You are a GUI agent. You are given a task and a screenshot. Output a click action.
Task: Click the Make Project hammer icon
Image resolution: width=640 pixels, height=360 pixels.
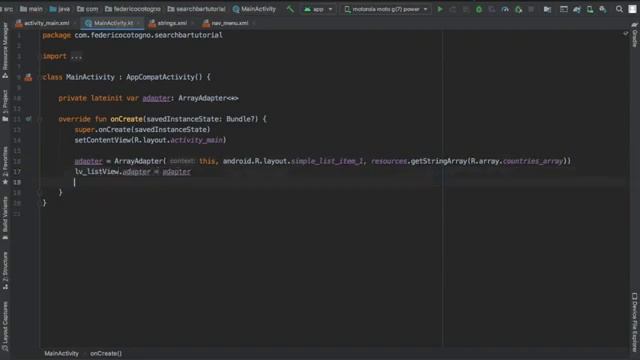[290, 9]
